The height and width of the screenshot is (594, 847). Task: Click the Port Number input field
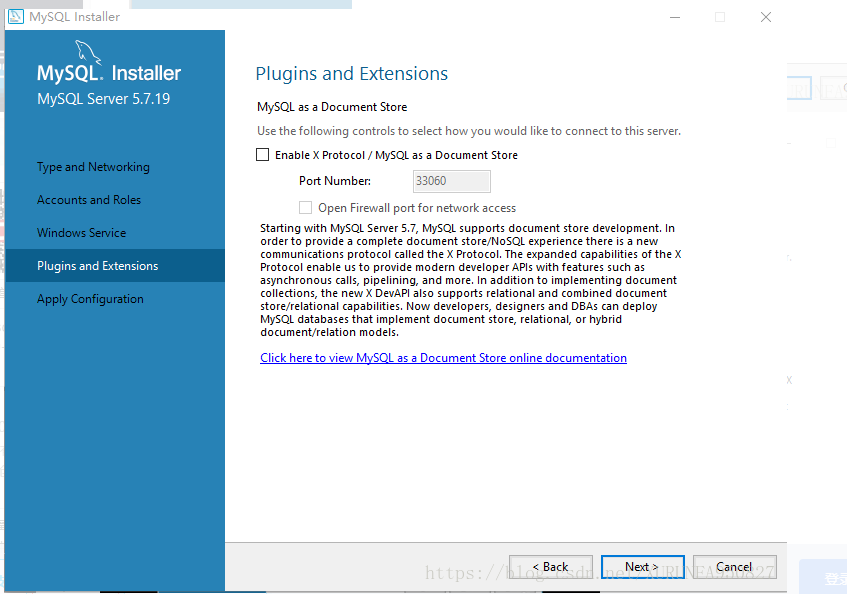(x=452, y=181)
